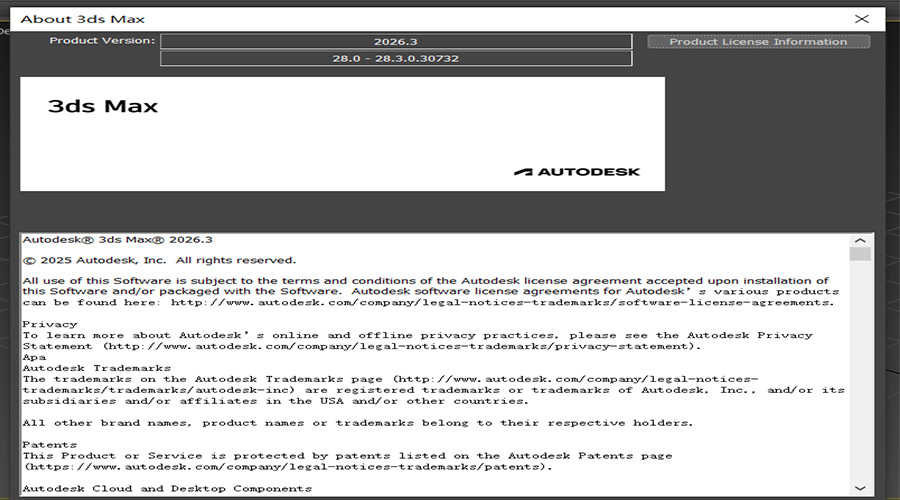
Task: Click the scroll up arrow of legal text
Action: pos(860,240)
